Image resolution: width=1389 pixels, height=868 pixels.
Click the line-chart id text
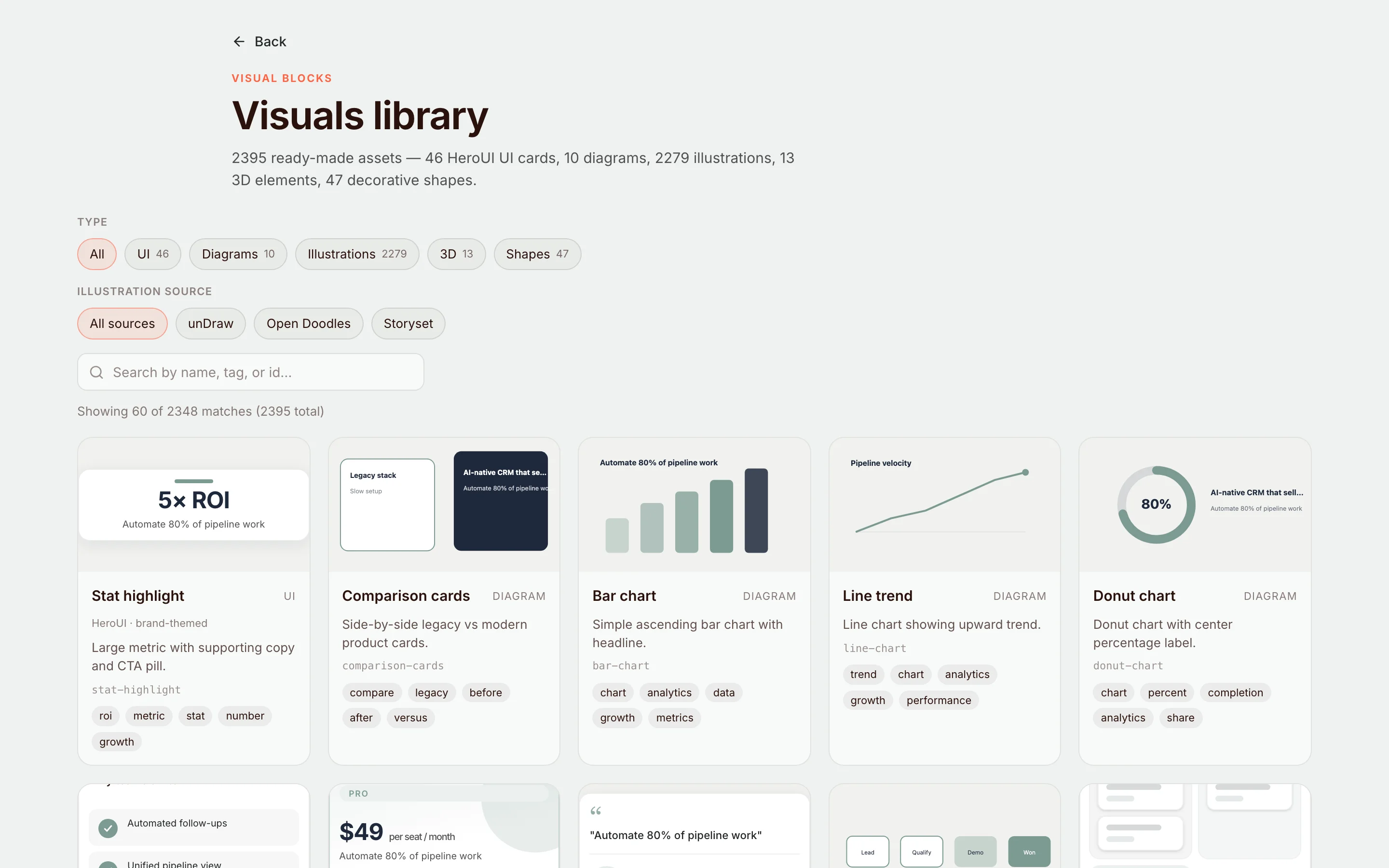874,648
